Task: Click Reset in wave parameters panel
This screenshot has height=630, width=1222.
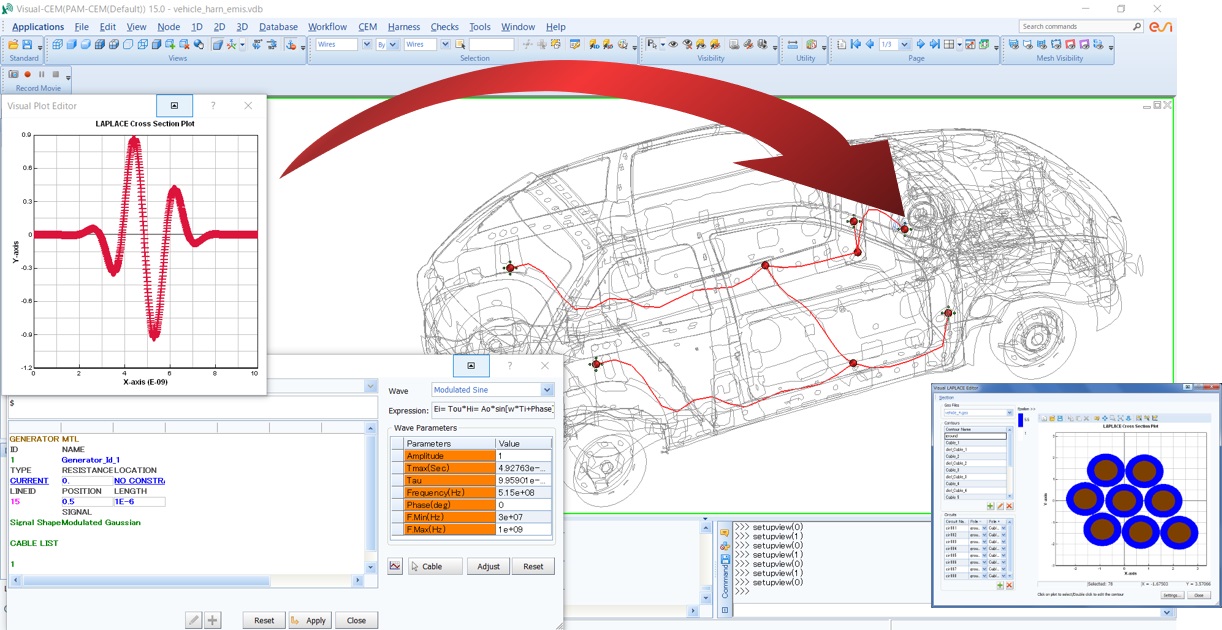Action: pyautogui.click(x=533, y=566)
